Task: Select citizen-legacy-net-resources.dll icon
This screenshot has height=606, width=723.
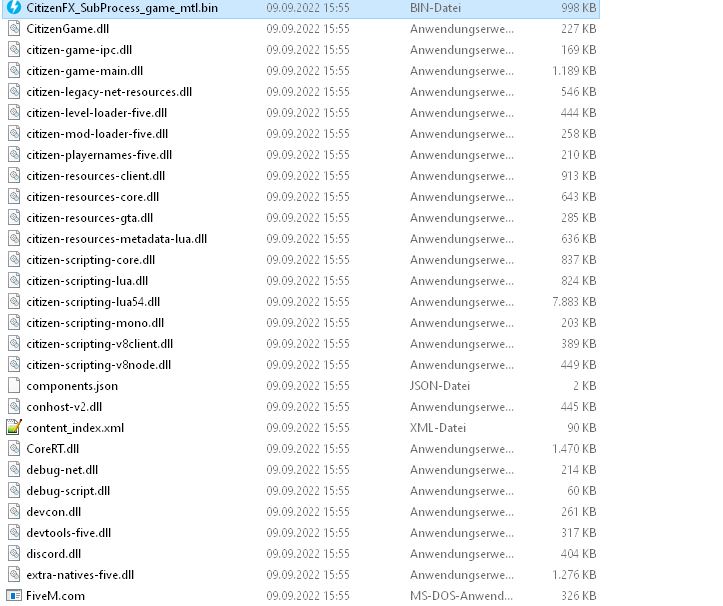Action: coord(14,91)
